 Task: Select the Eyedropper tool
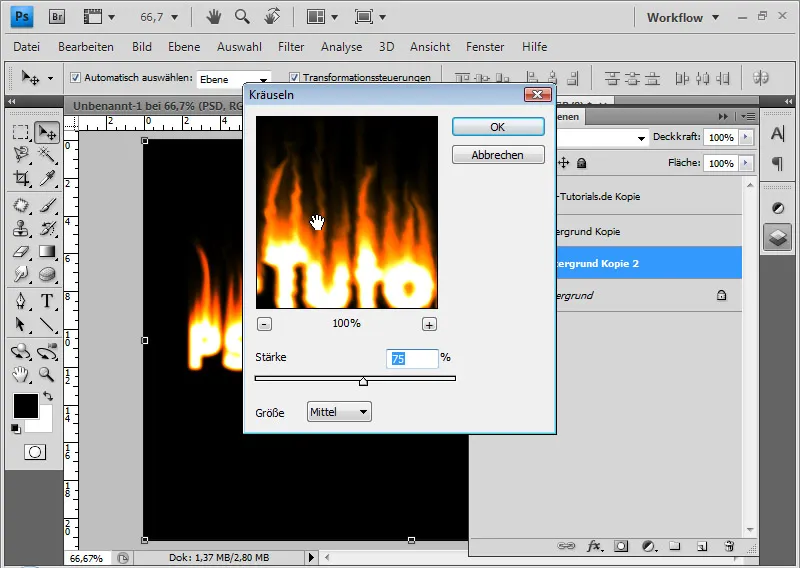pyautogui.click(x=47, y=178)
